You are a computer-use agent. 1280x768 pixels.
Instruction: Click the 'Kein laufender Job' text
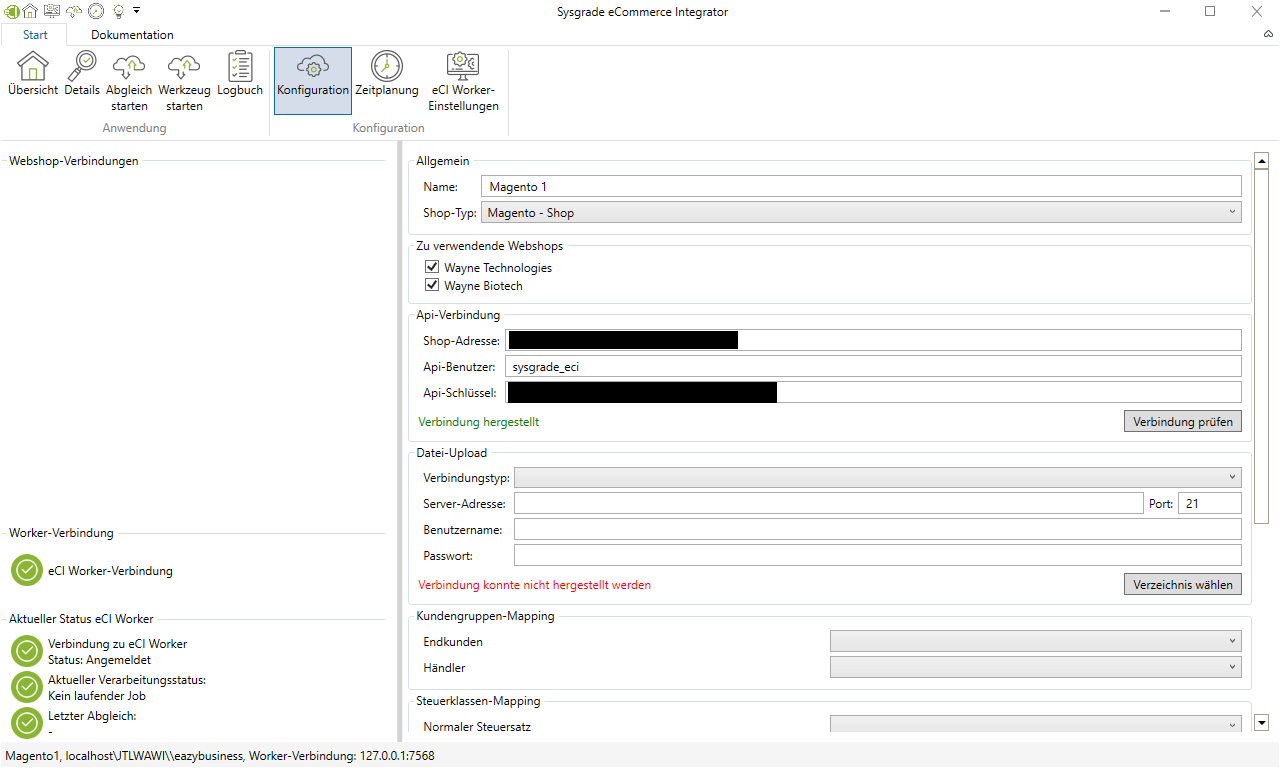coord(97,695)
